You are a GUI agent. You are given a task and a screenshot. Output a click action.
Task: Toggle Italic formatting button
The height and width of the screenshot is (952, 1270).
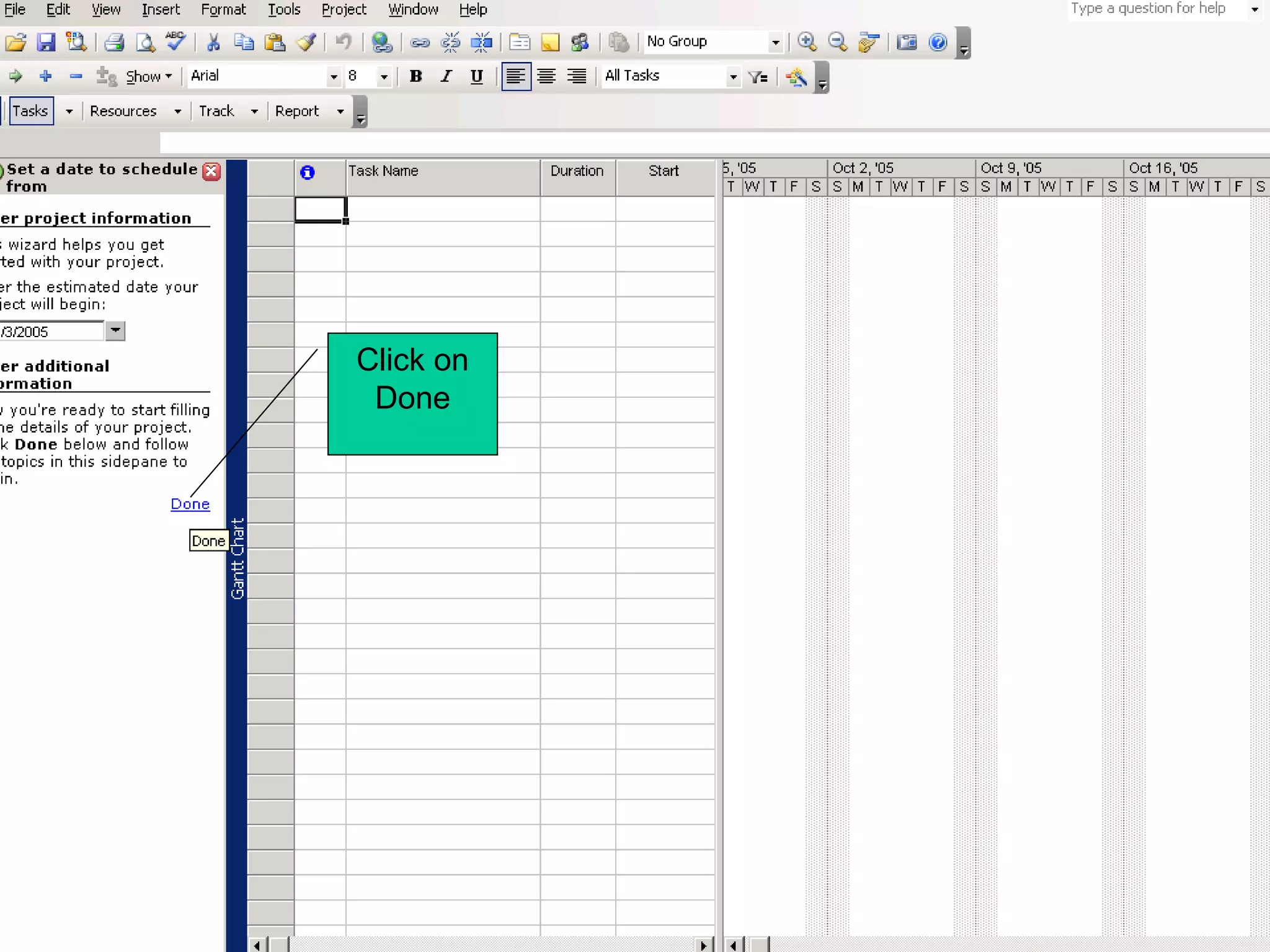(446, 76)
